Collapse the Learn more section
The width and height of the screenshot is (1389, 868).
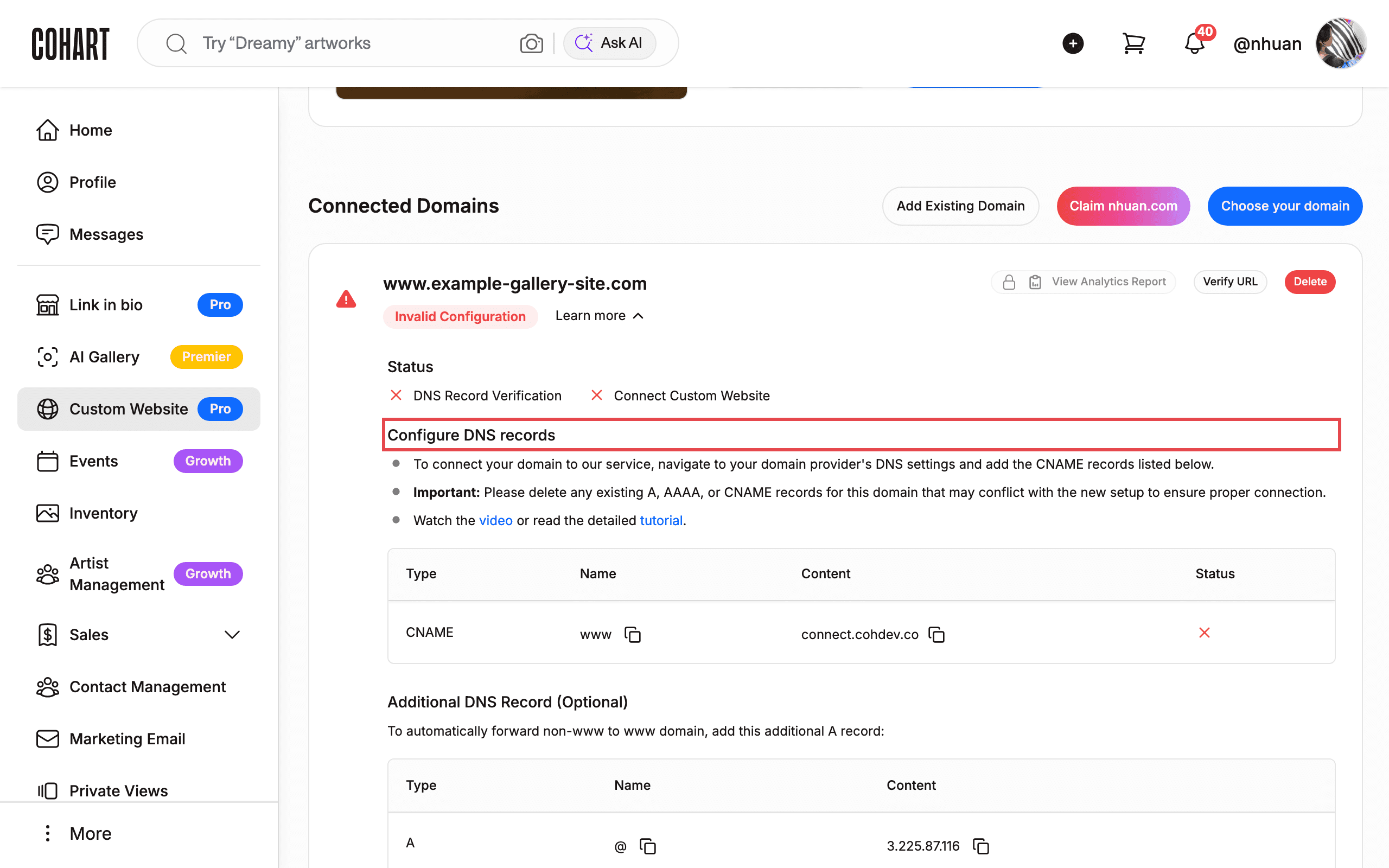599,316
